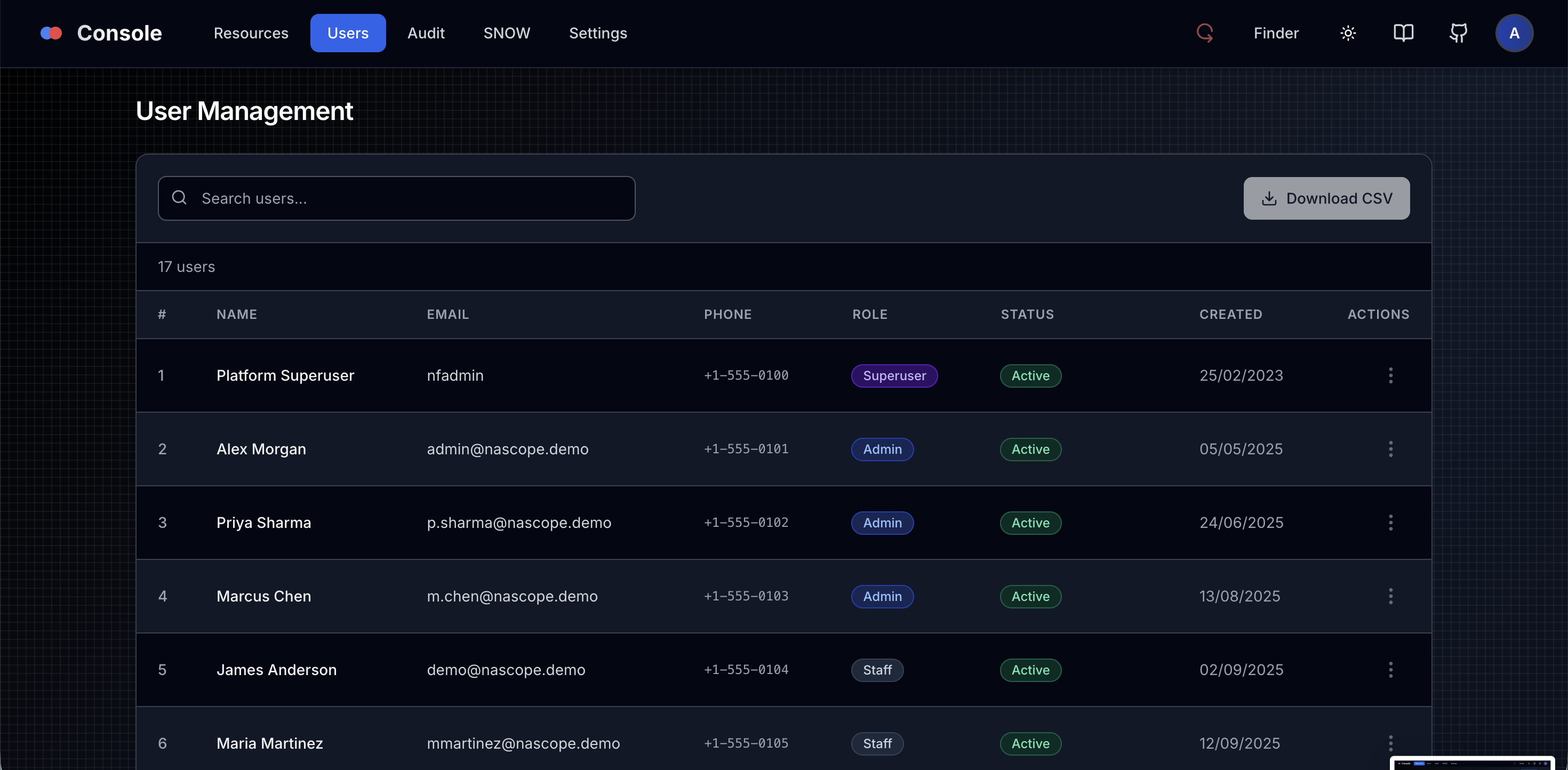The height and width of the screenshot is (770, 1568).
Task: Click email demo@nascope.demo
Action: (x=506, y=670)
